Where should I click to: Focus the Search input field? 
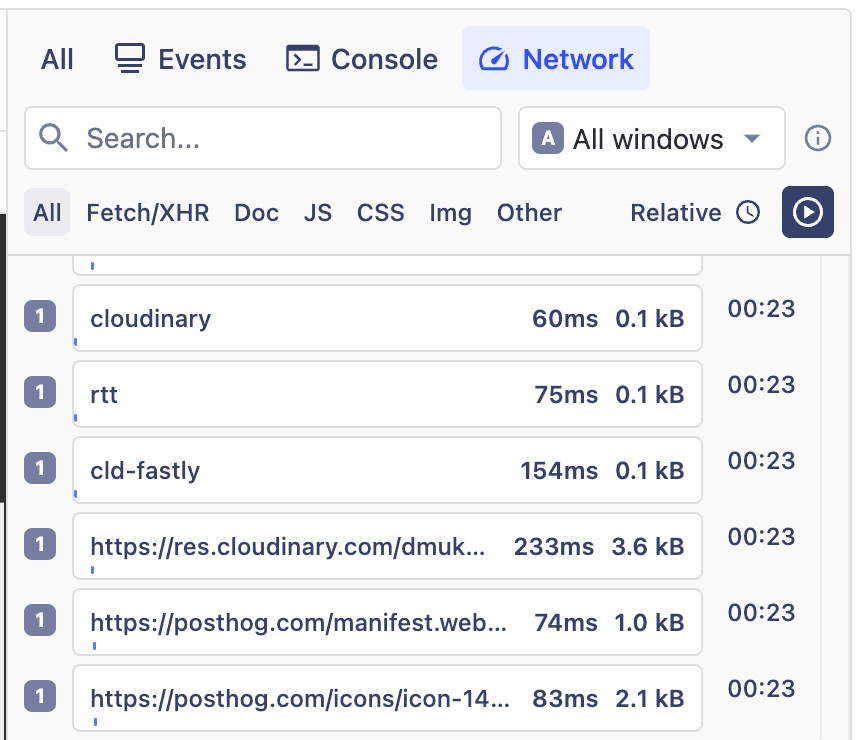coord(263,138)
